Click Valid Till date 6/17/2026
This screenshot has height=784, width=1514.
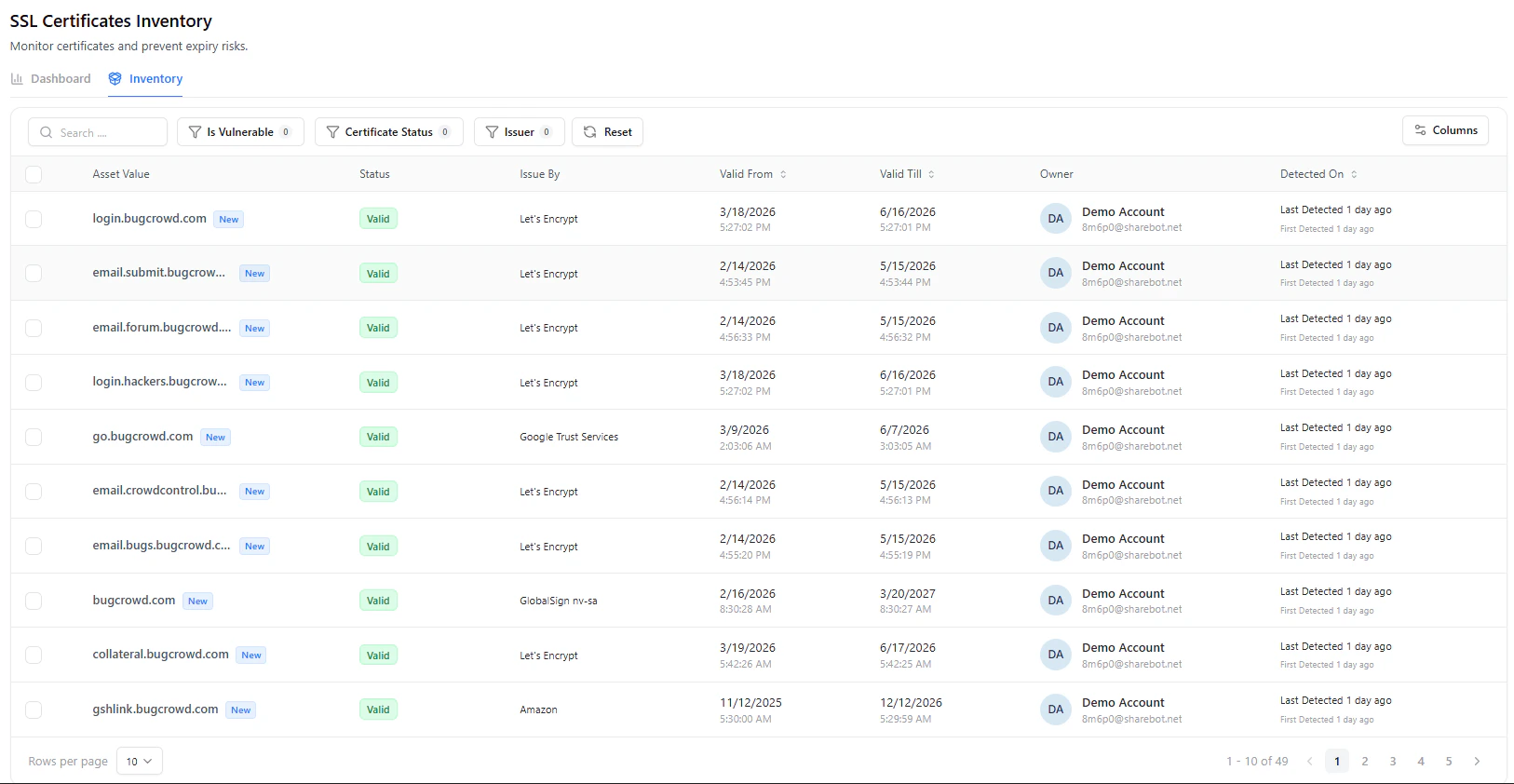908,648
